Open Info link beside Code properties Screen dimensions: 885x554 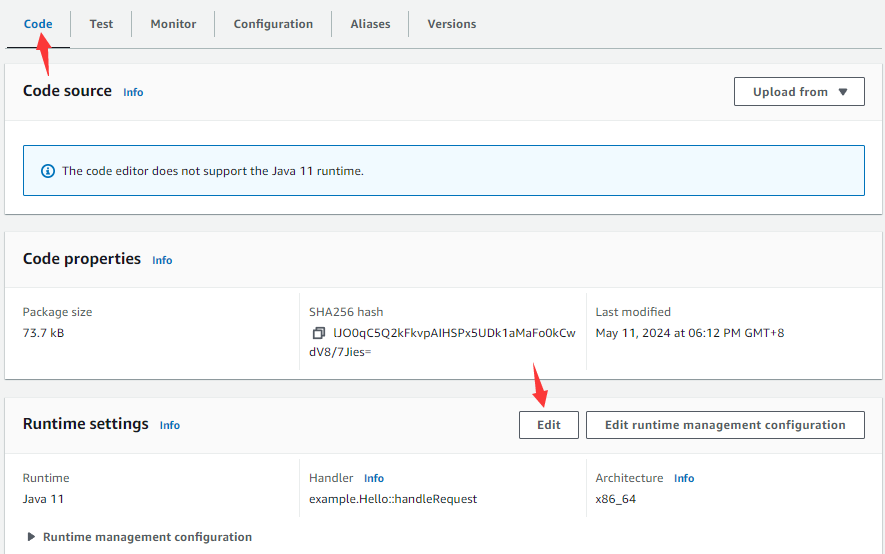coord(162,260)
